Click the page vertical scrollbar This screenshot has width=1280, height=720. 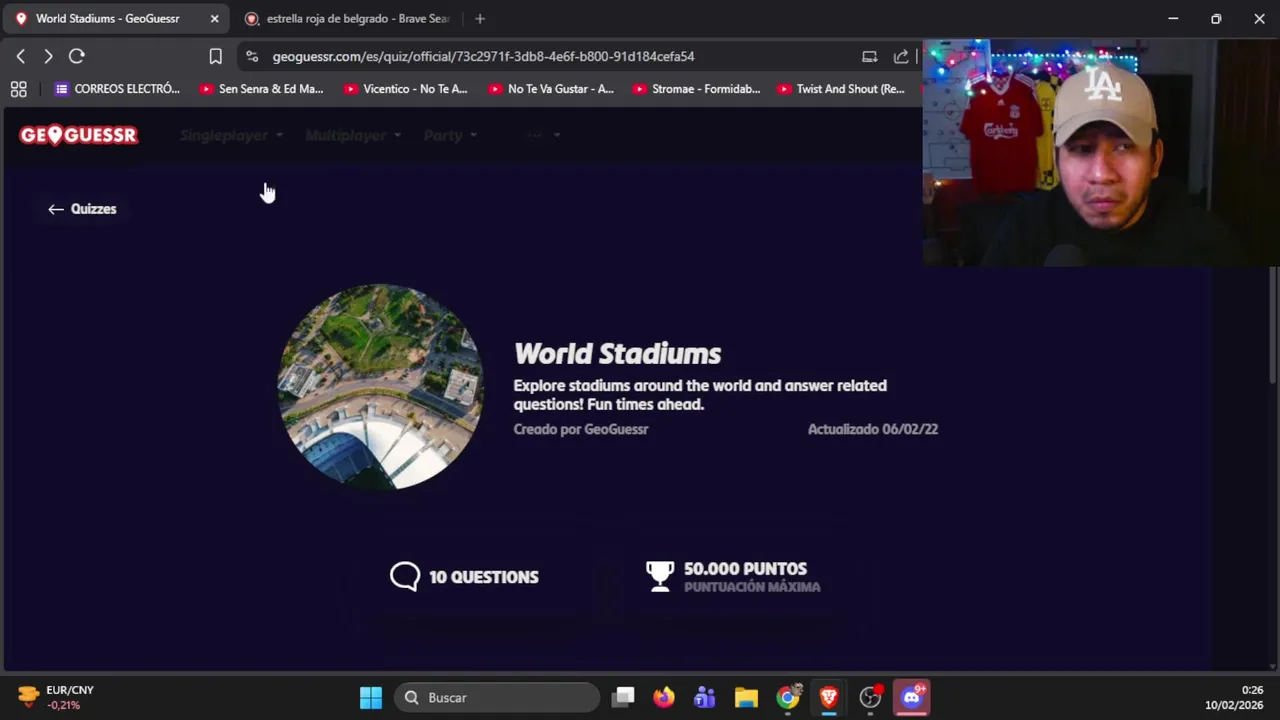click(1273, 325)
